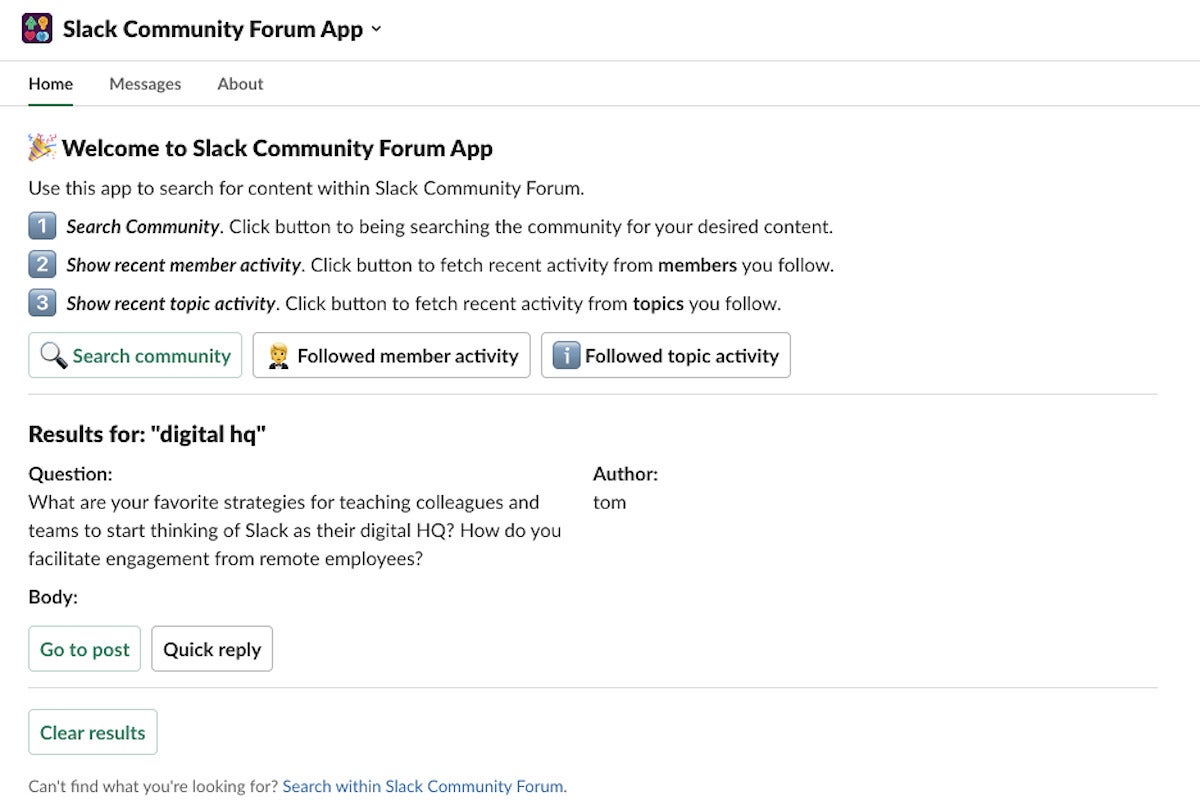The width and height of the screenshot is (1200, 805).
Task: Open the Messages tab
Action: (145, 84)
